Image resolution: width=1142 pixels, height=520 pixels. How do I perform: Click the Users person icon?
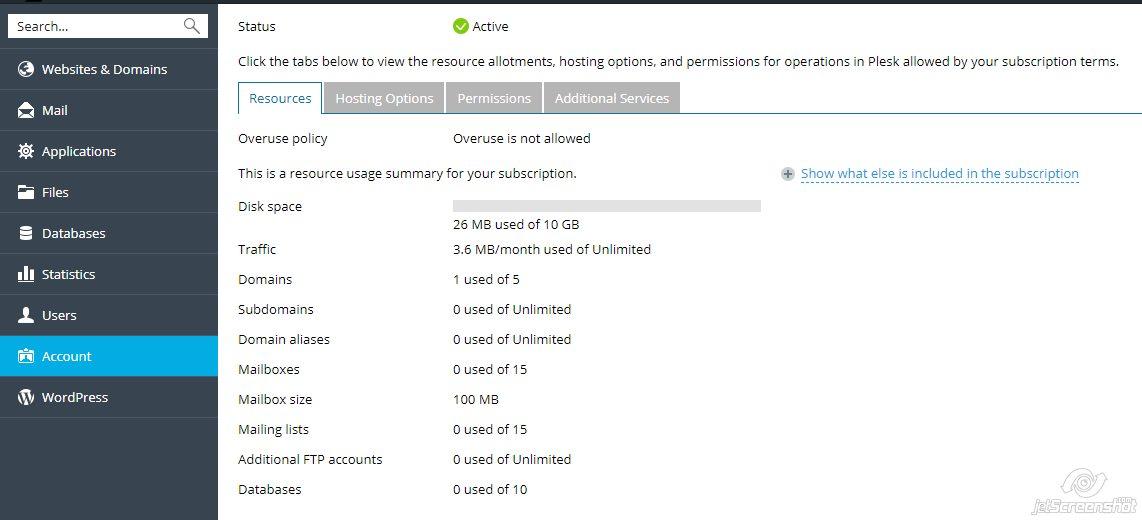point(26,315)
